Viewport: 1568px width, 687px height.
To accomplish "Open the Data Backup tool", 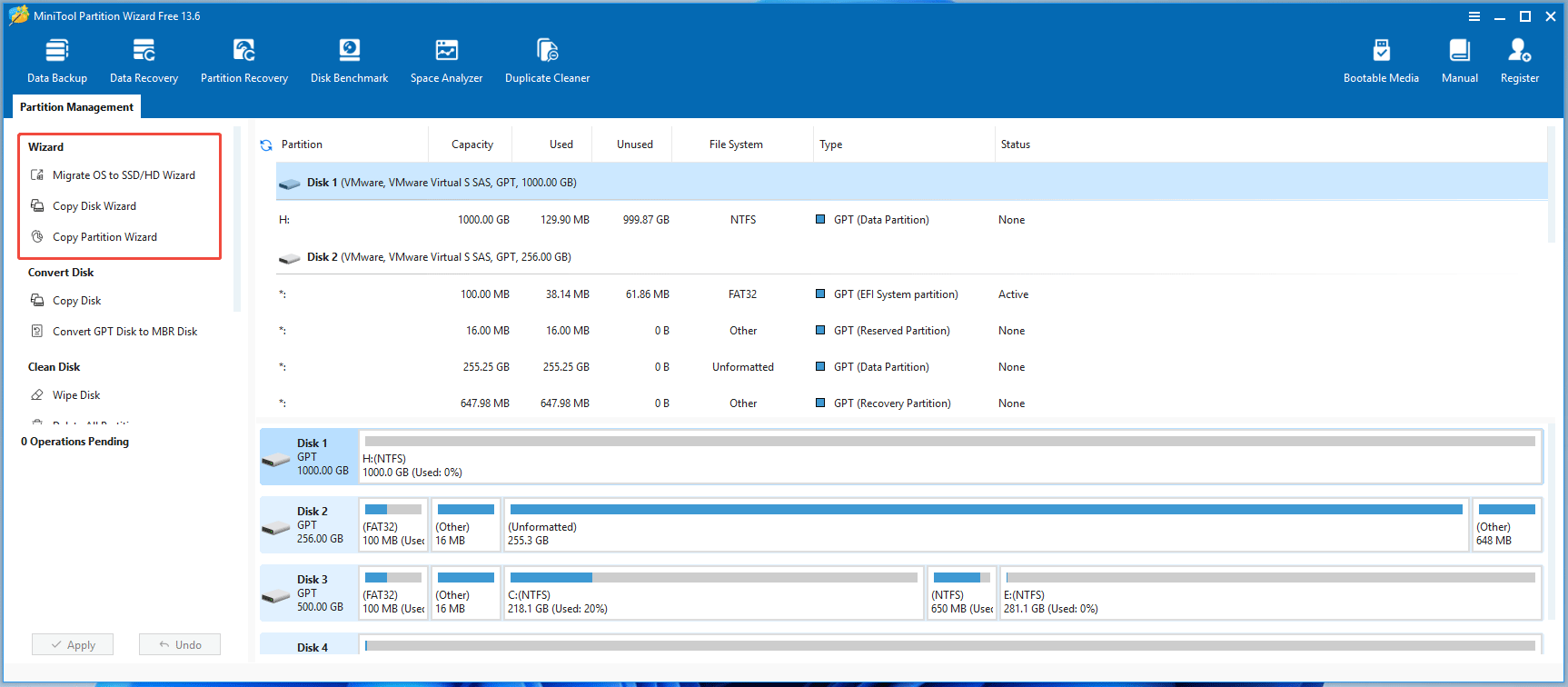I will [57, 61].
